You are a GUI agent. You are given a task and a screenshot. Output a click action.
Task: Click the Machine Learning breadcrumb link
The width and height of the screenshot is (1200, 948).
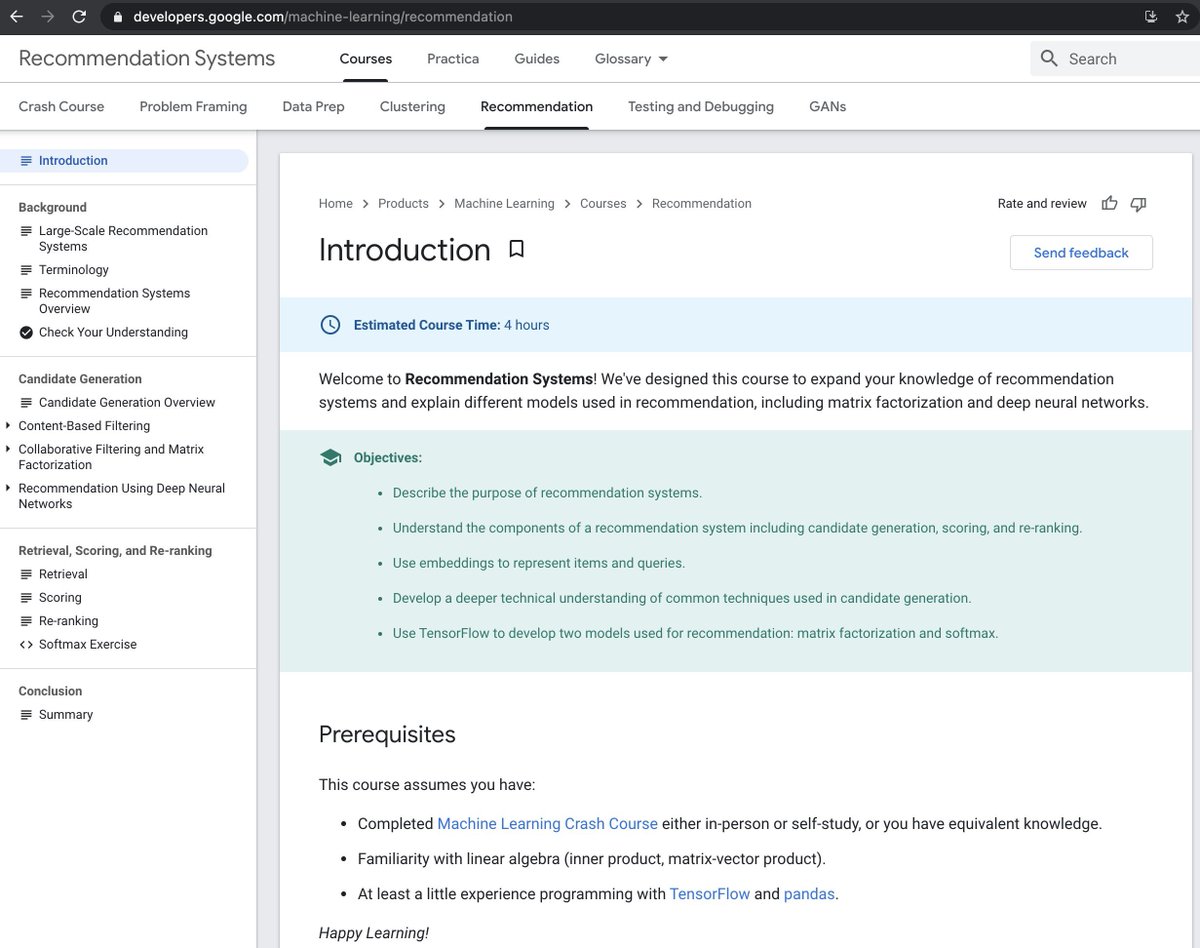504,203
